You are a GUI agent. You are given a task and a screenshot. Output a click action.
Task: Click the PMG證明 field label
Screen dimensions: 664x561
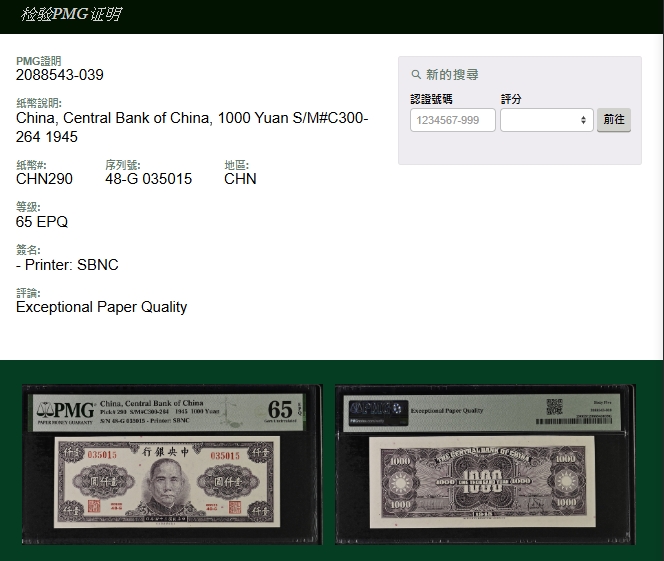click(x=39, y=61)
